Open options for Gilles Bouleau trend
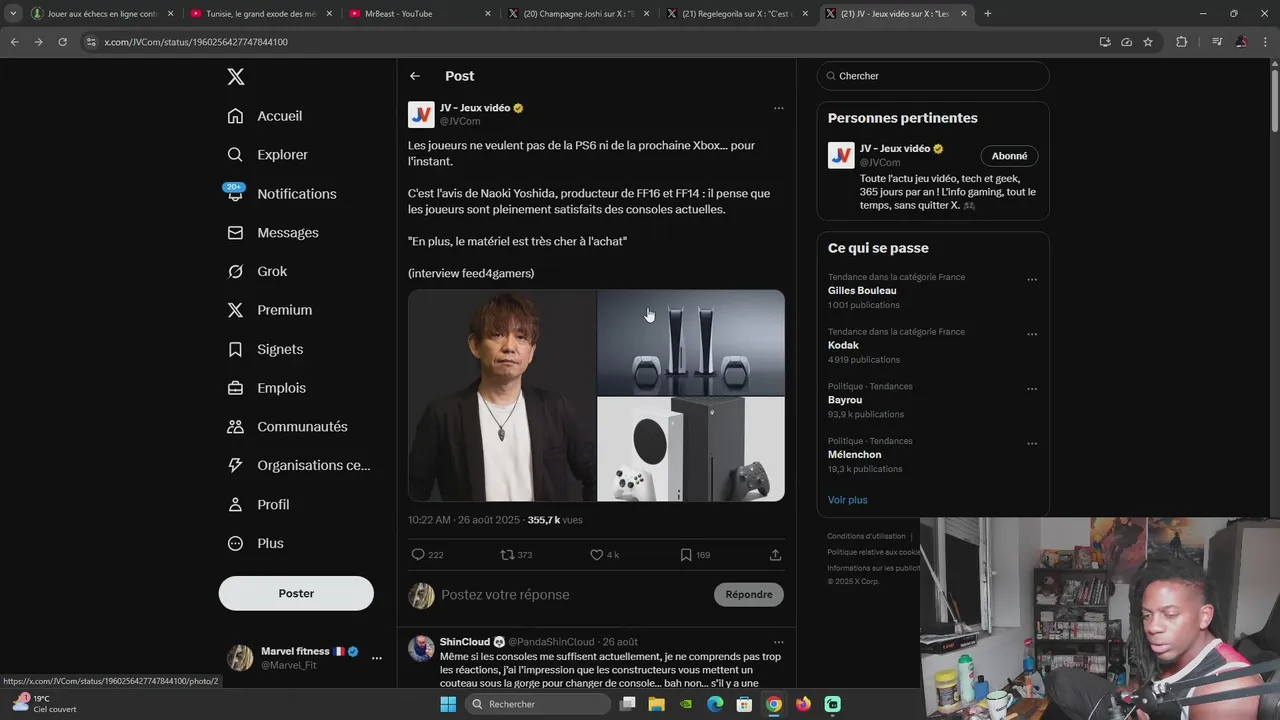This screenshot has height=720, width=1280. click(1032, 280)
